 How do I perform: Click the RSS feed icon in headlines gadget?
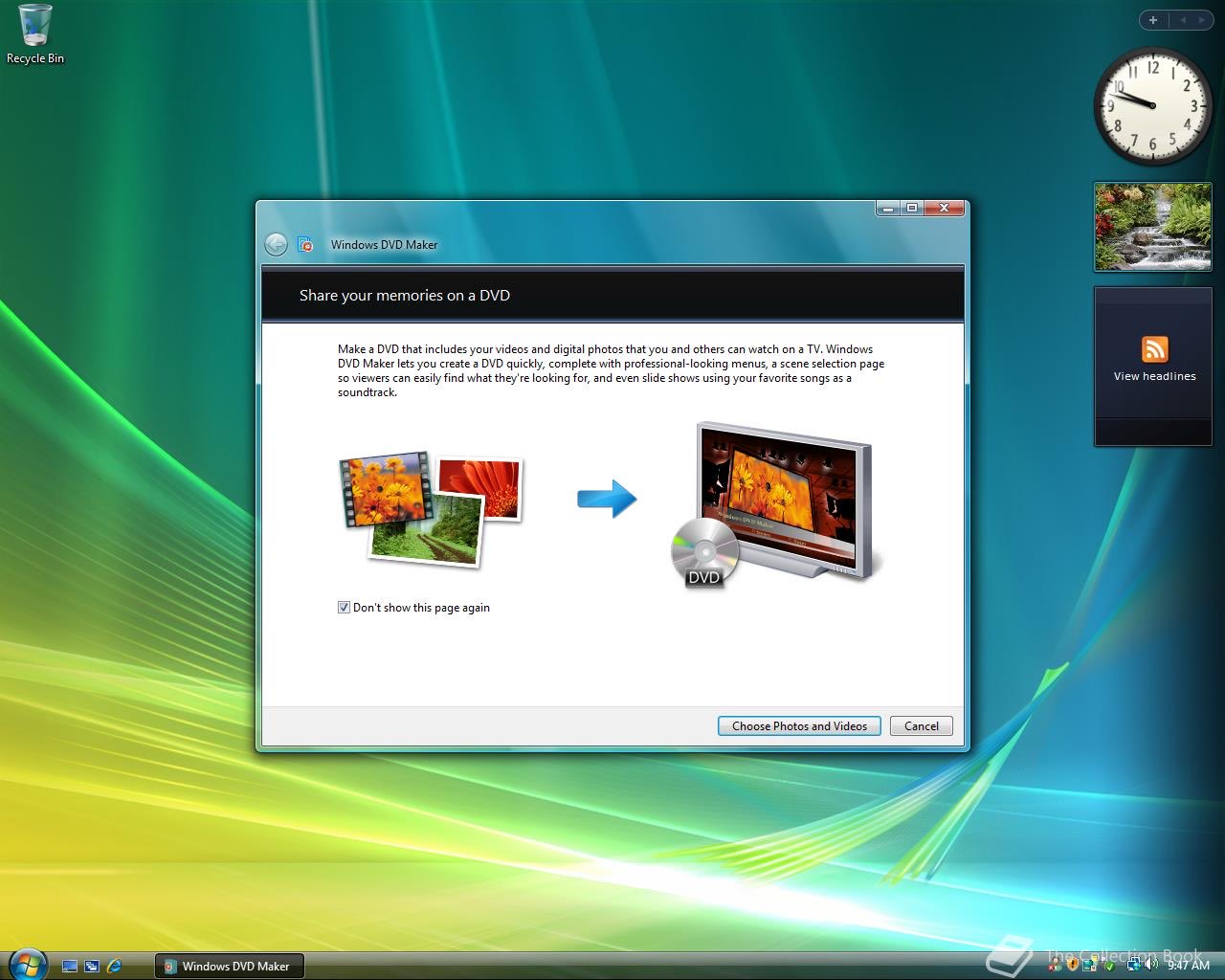click(1155, 349)
